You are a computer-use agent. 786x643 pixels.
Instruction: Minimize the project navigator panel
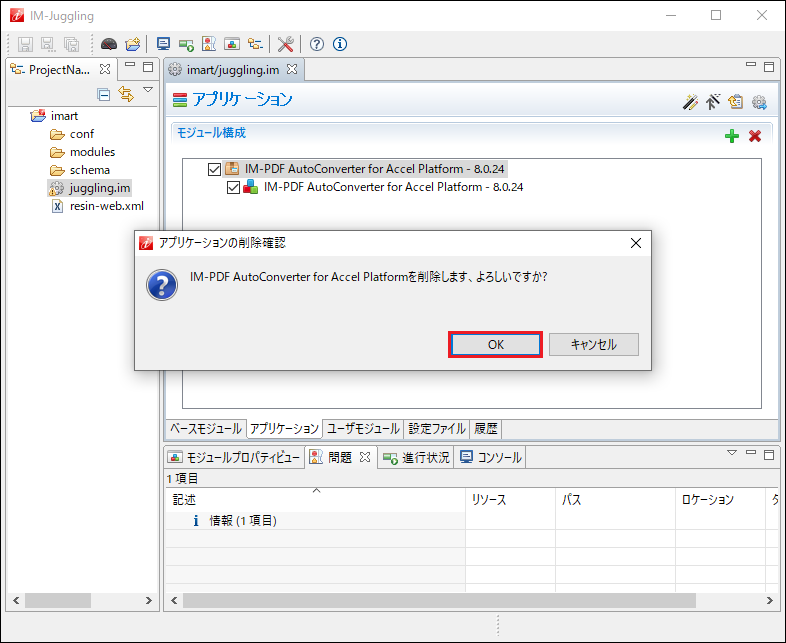point(130,65)
